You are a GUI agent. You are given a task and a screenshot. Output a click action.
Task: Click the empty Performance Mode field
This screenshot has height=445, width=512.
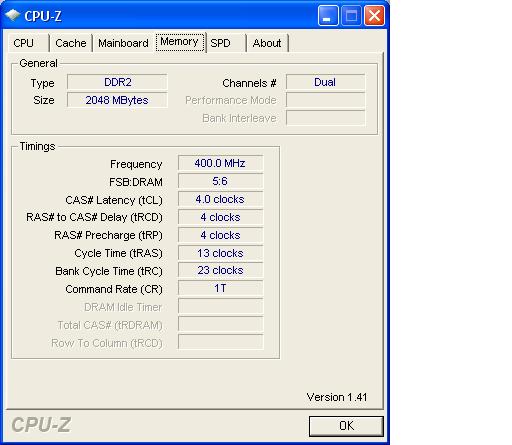coord(325,100)
